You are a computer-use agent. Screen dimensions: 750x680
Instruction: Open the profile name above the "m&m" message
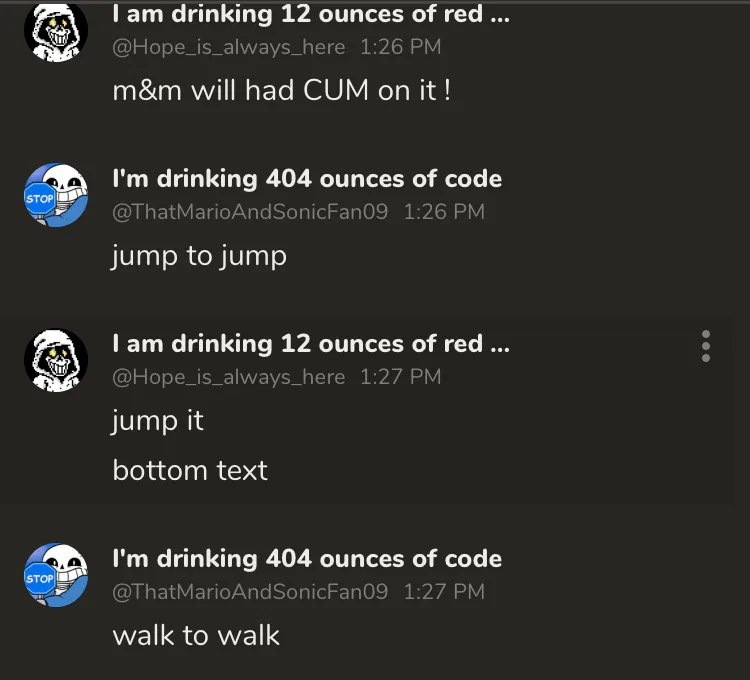(311, 14)
